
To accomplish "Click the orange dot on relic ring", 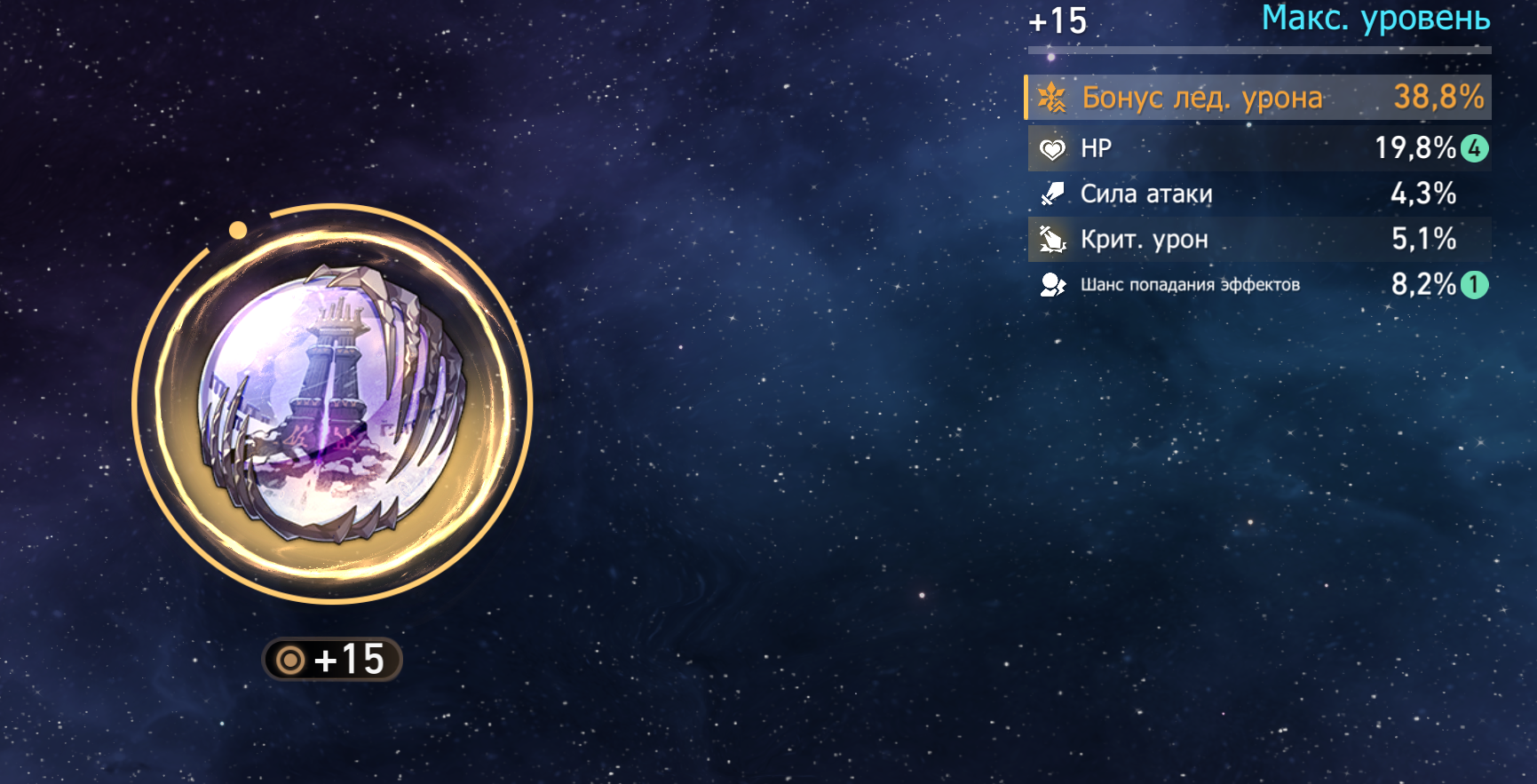I will pyautogui.click(x=237, y=230).
